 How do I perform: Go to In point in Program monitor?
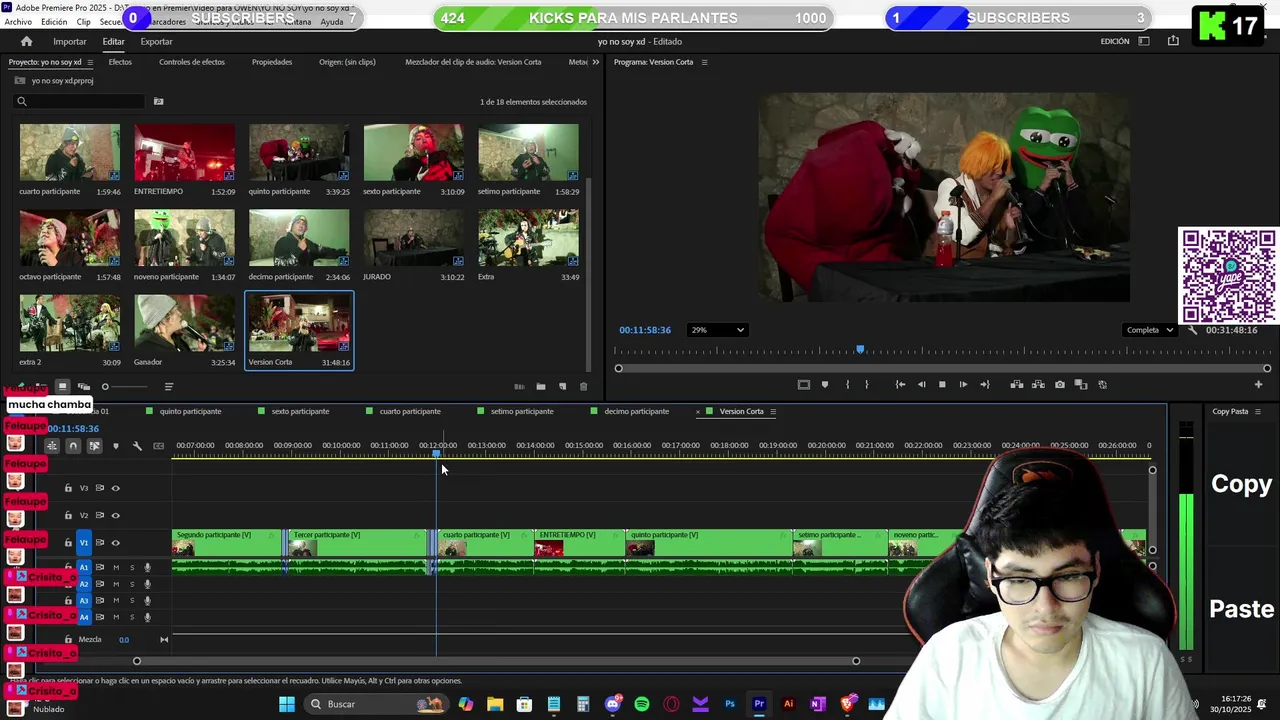tap(900, 385)
